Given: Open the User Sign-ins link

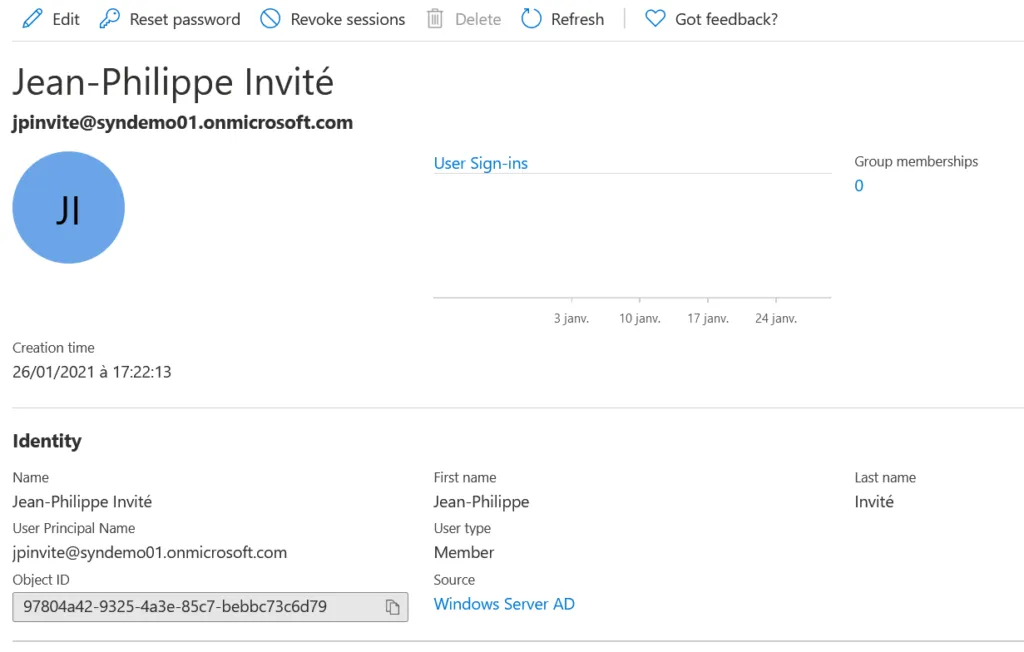Looking at the screenshot, I should pos(480,163).
